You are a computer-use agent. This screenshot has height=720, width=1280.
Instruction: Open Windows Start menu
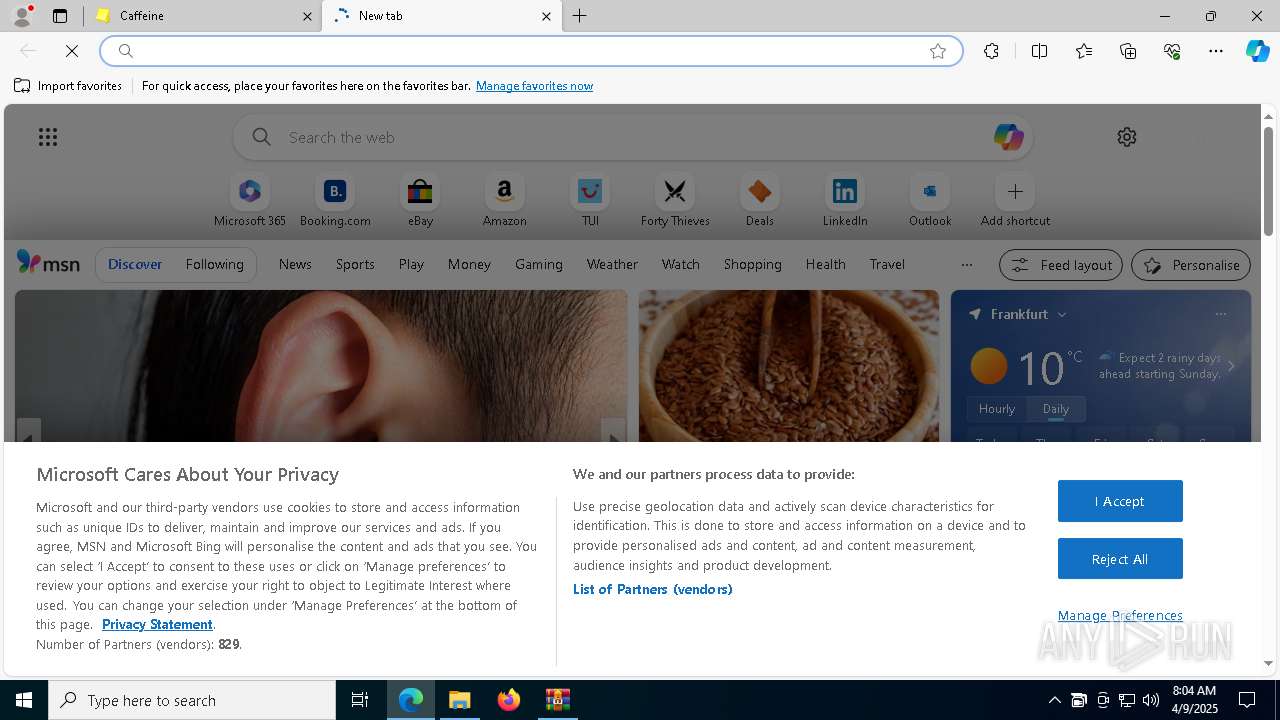(x=24, y=700)
